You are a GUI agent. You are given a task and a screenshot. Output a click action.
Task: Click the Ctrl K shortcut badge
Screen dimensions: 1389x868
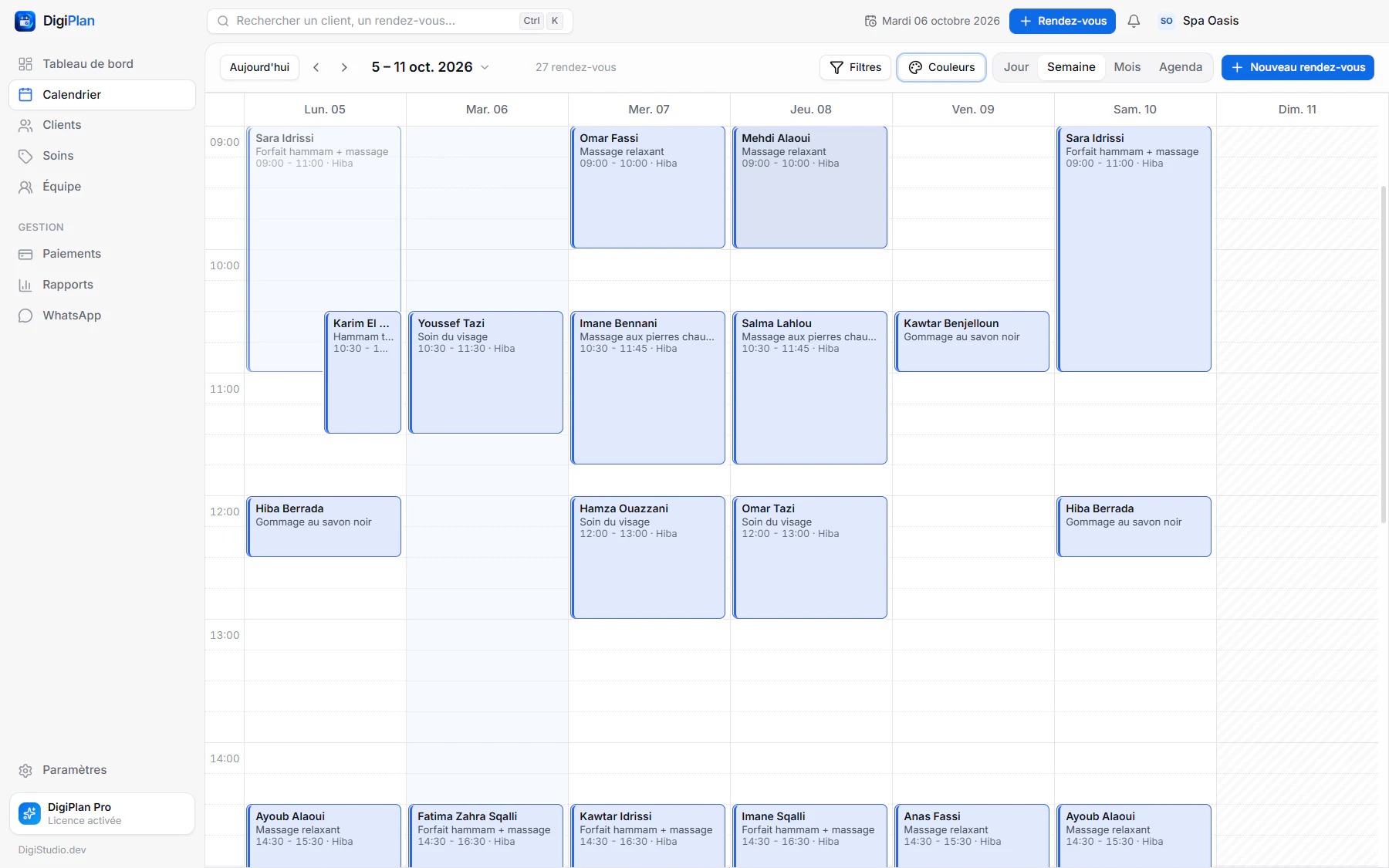(542, 21)
